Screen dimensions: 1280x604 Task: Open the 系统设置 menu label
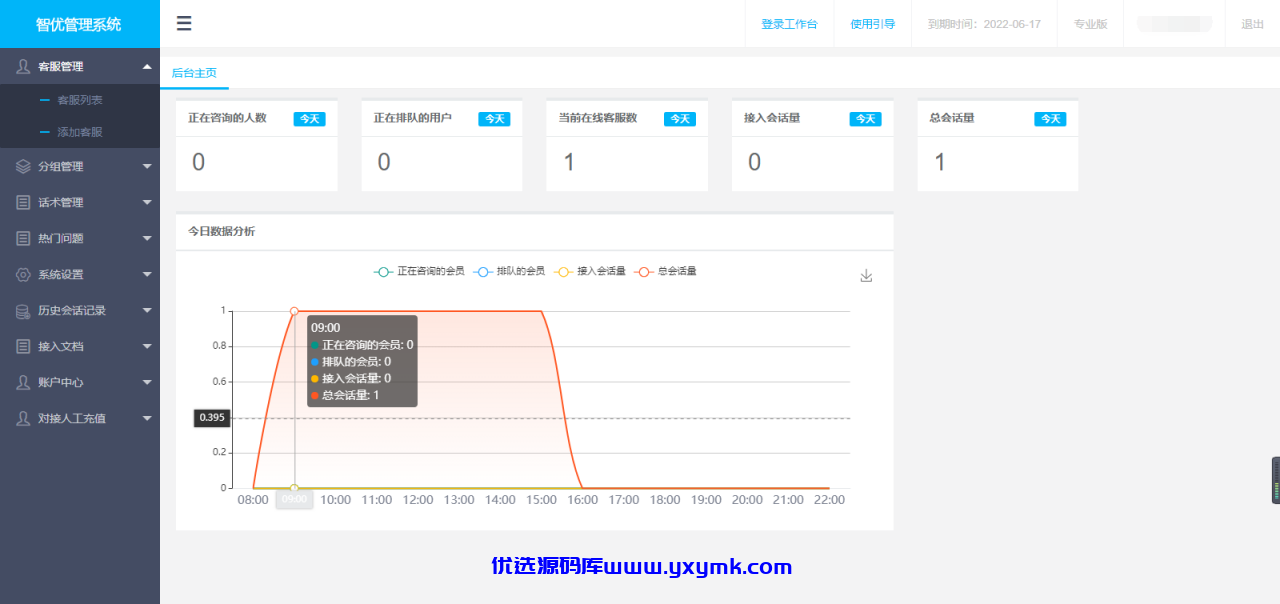61,274
